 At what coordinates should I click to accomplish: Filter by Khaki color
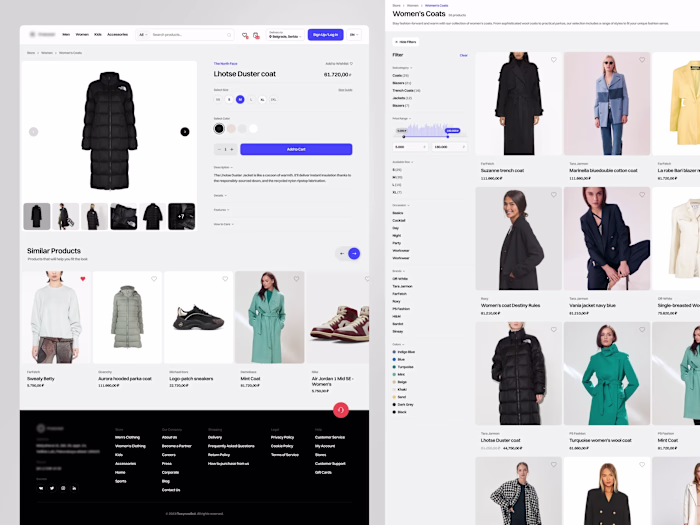coord(400,389)
